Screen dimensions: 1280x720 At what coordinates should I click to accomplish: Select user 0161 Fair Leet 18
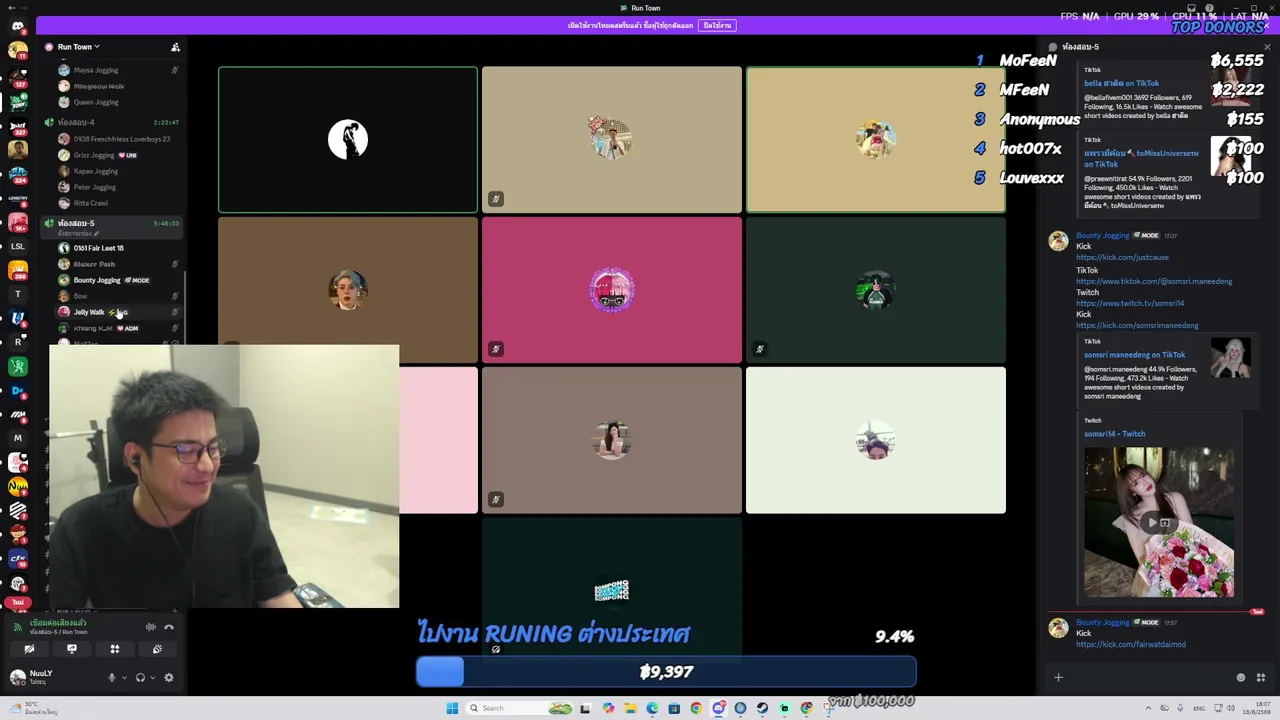(99, 248)
